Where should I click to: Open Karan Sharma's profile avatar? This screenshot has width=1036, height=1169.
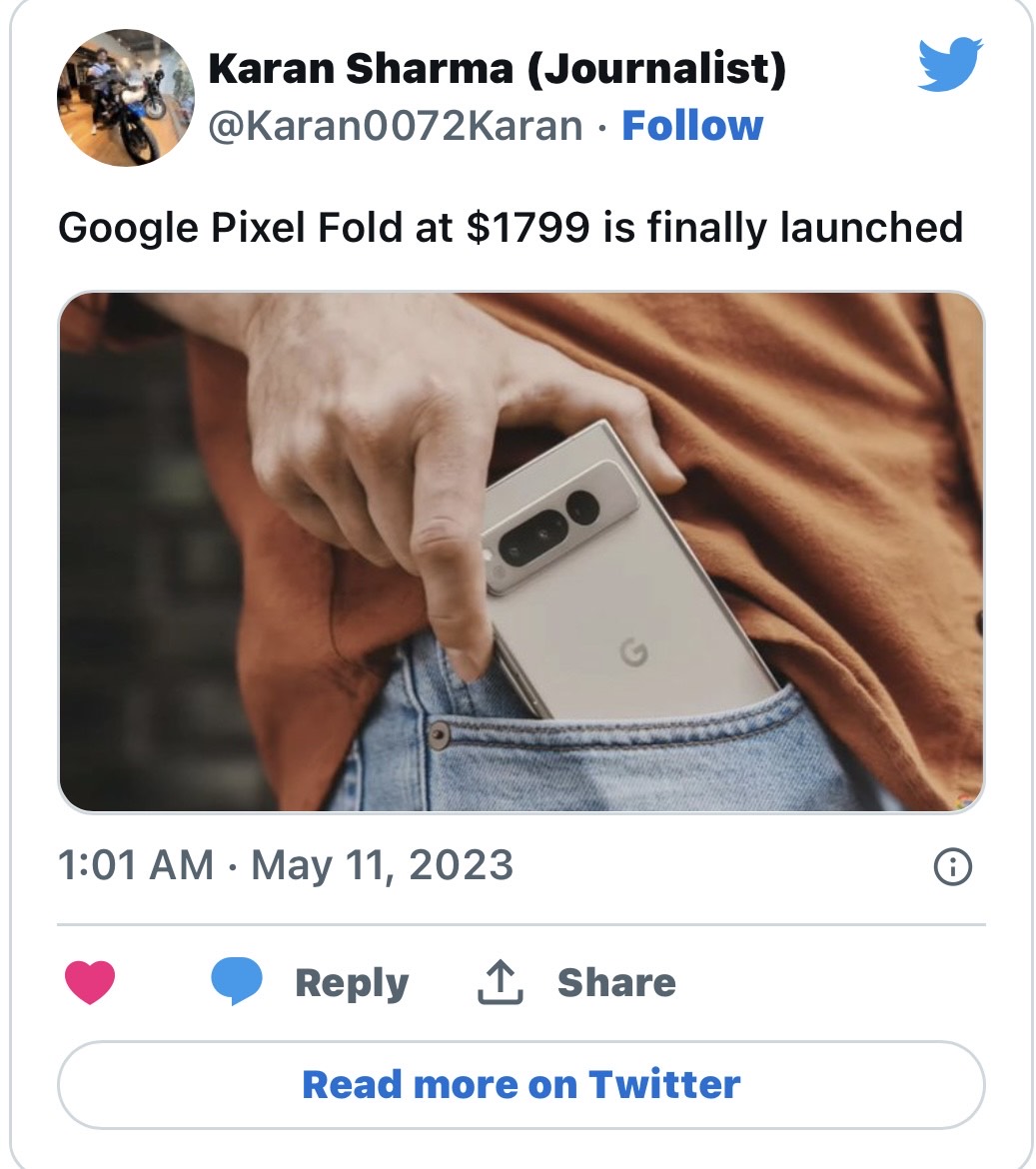(x=125, y=97)
